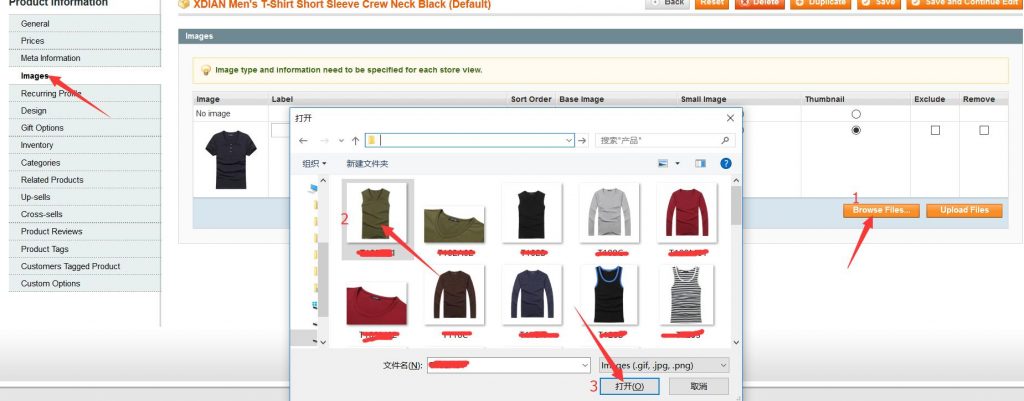
Task: Click the change view layout icon
Action: click(x=663, y=163)
